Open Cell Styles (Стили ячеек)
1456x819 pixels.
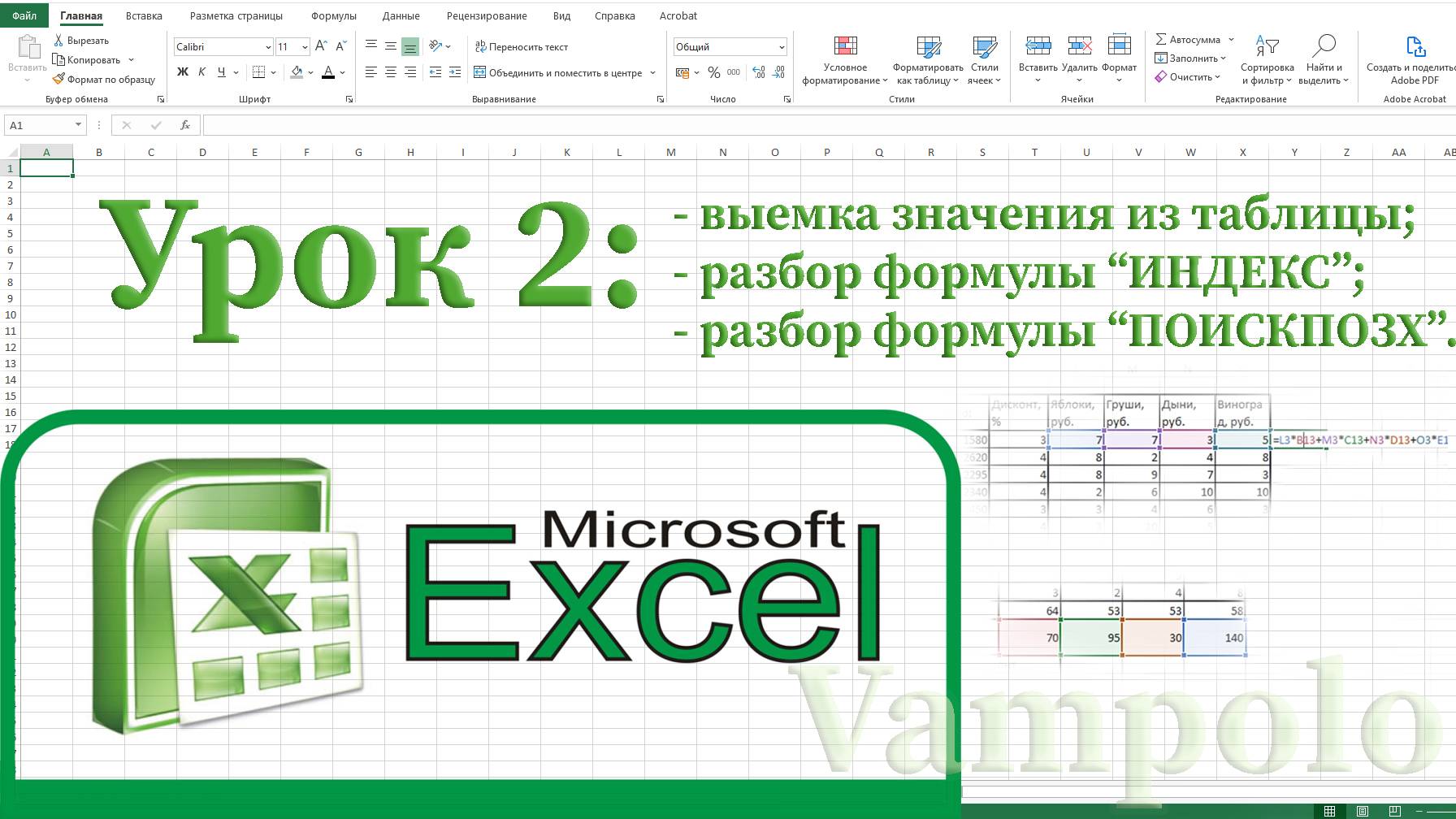[984, 59]
